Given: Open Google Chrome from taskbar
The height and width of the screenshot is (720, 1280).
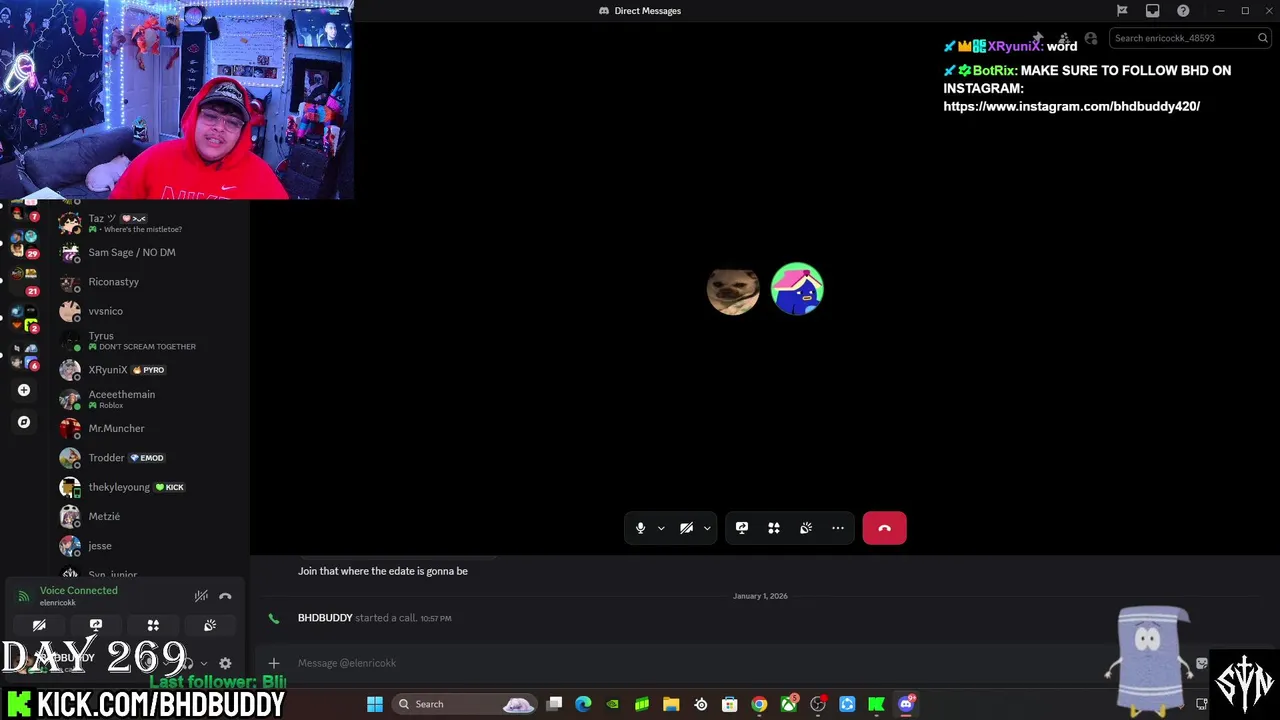Looking at the screenshot, I should click(759, 704).
